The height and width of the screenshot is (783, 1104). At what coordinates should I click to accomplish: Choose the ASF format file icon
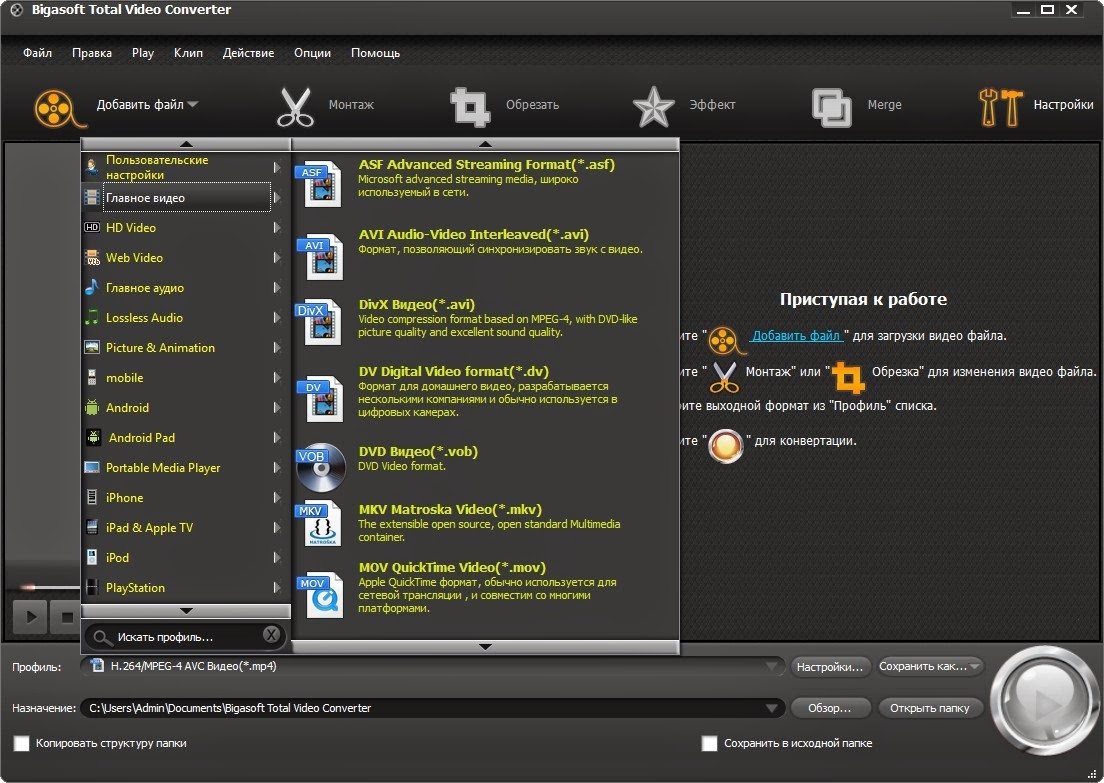[320, 184]
